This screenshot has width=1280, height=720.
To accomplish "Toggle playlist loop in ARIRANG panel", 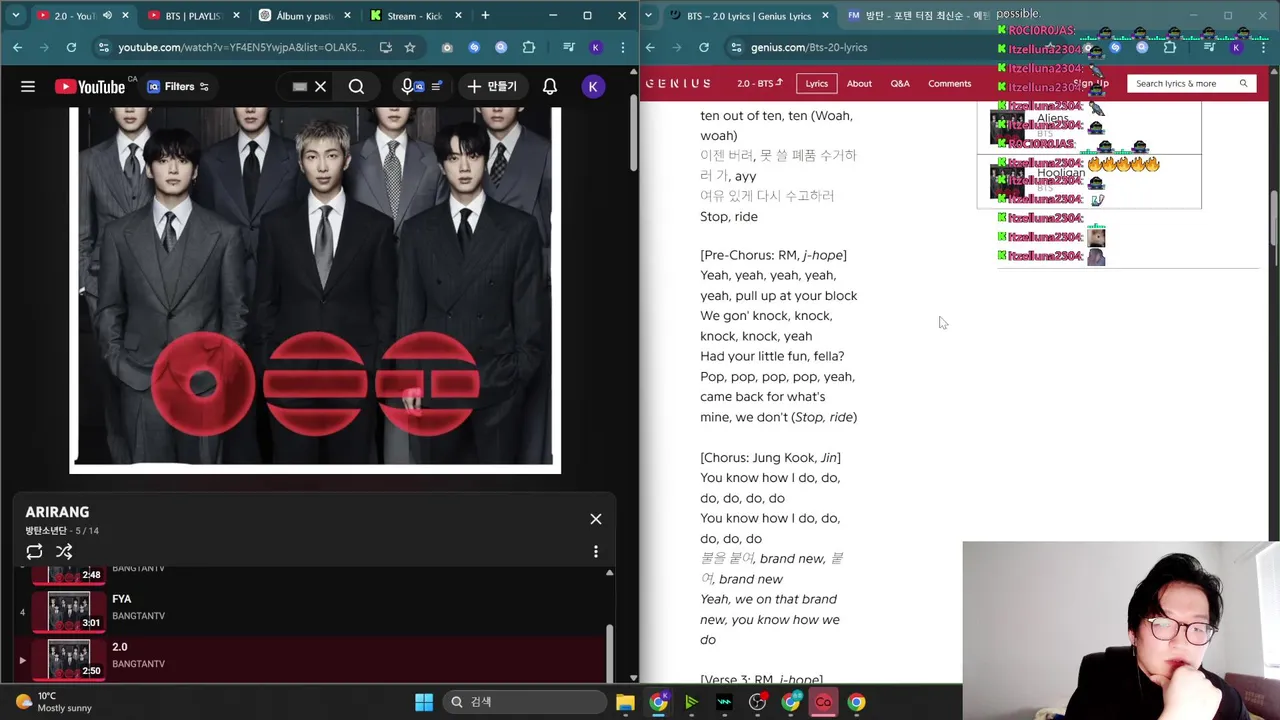I will tap(34, 552).
